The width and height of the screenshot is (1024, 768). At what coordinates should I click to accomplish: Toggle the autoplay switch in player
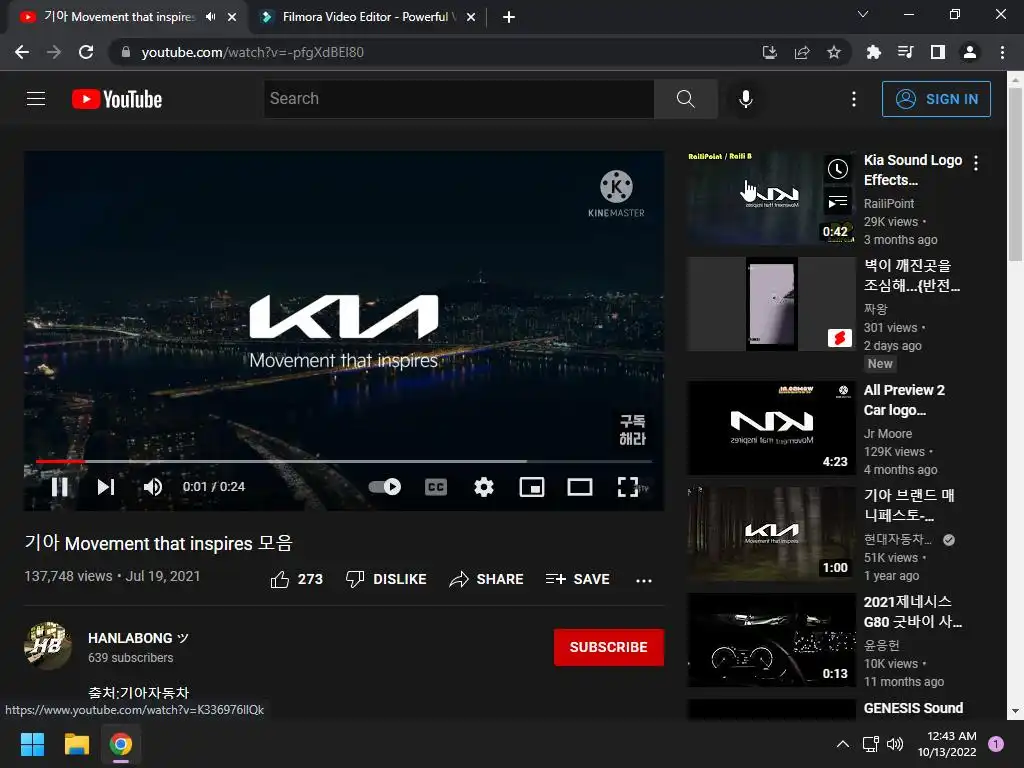coord(385,487)
